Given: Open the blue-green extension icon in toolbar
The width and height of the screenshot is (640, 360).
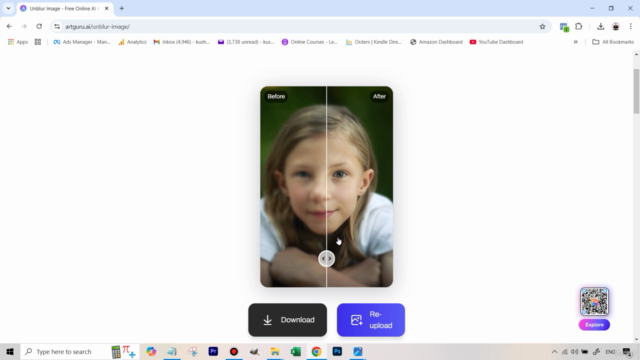Looking at the screenshot, I should pyautogui.click(x=564, y=27).
